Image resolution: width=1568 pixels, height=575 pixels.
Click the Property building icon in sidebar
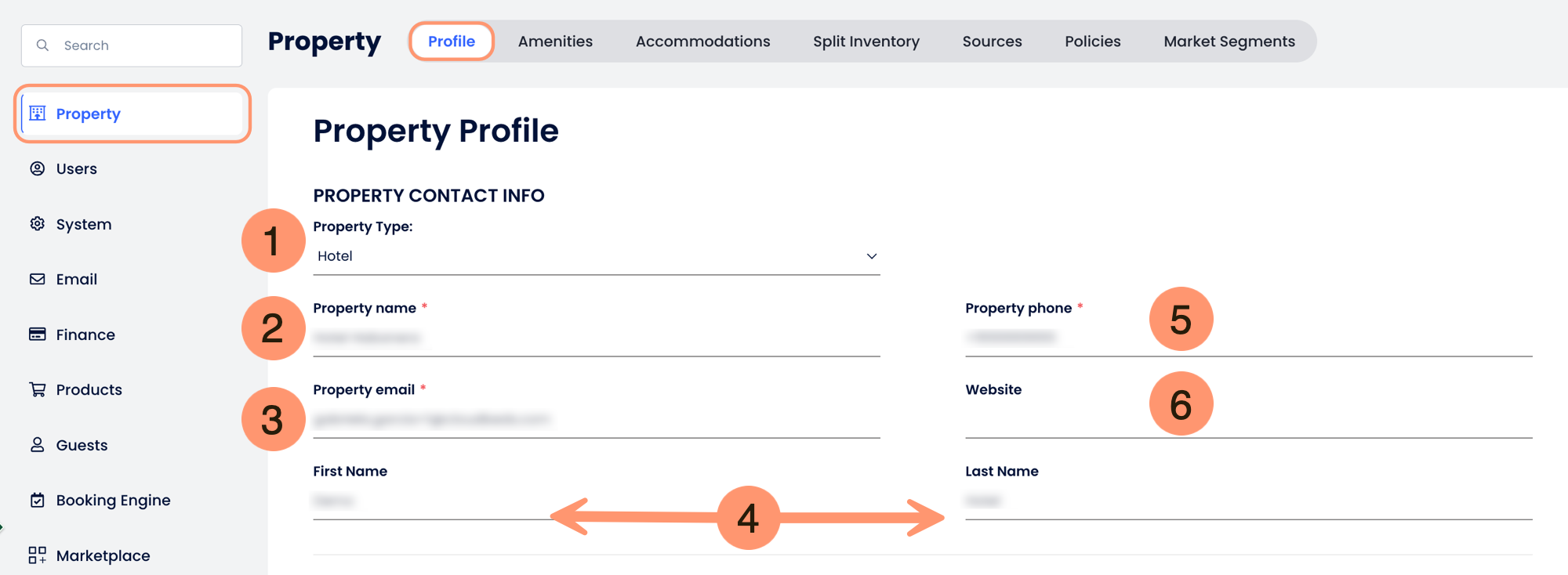click(x=38, y=114)
